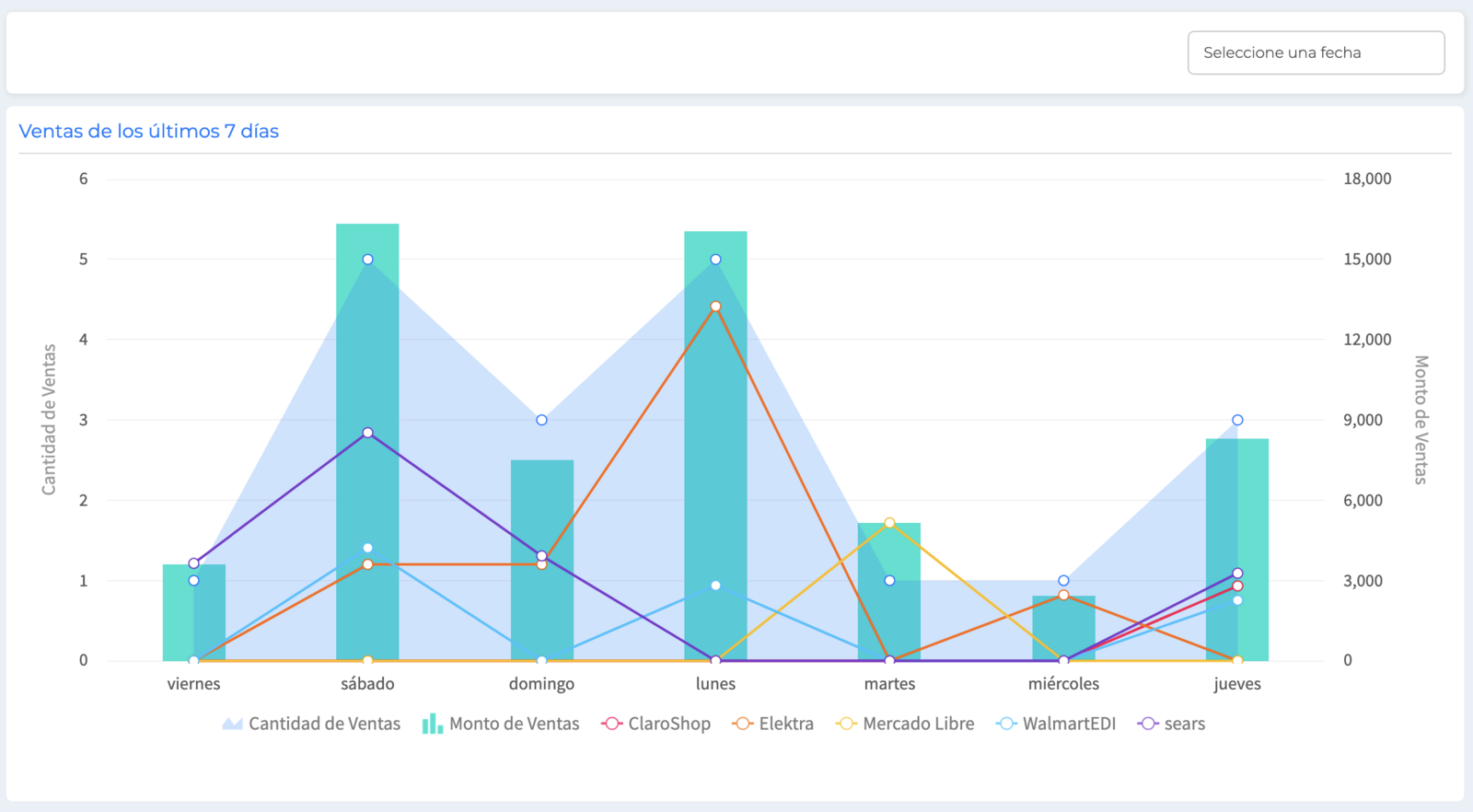Toggle the sears legend entry
Image resolution: width=1473 pixels, height=812 pixels.
[x=1171, y=724]
